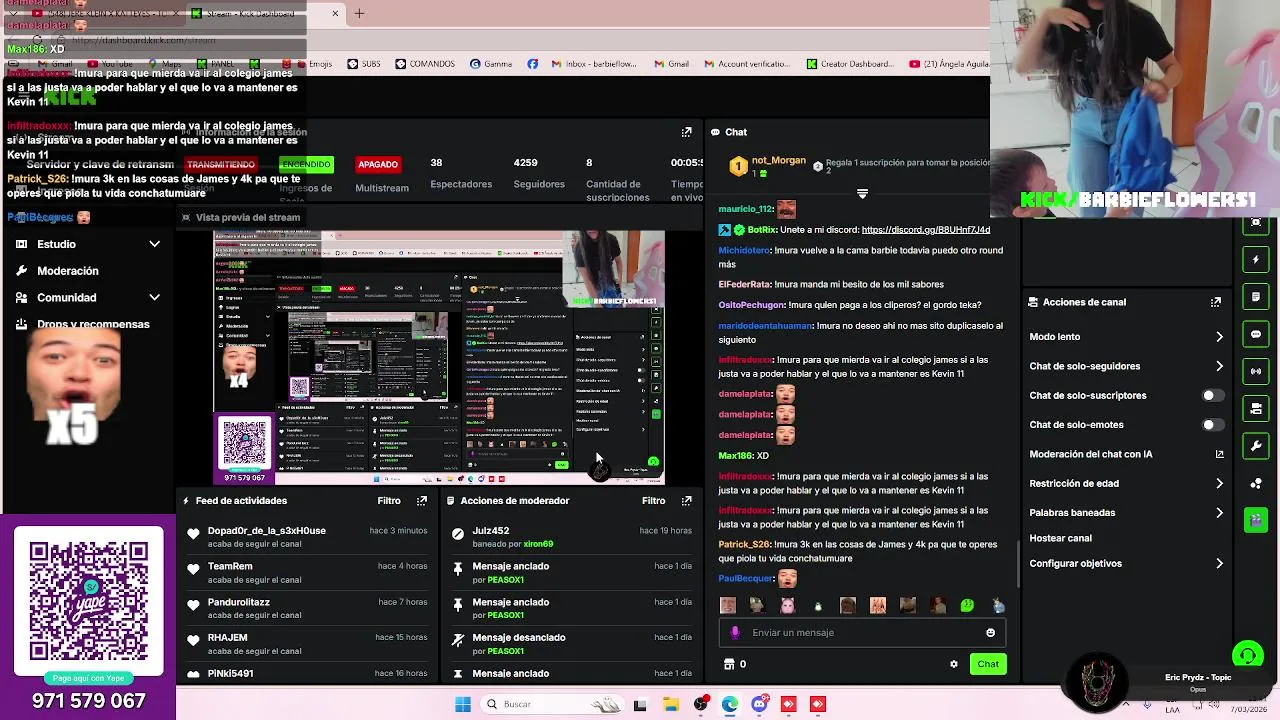Pop out the Feed de actividades panel
The image size is (1280, 720).
click(422, 501)
